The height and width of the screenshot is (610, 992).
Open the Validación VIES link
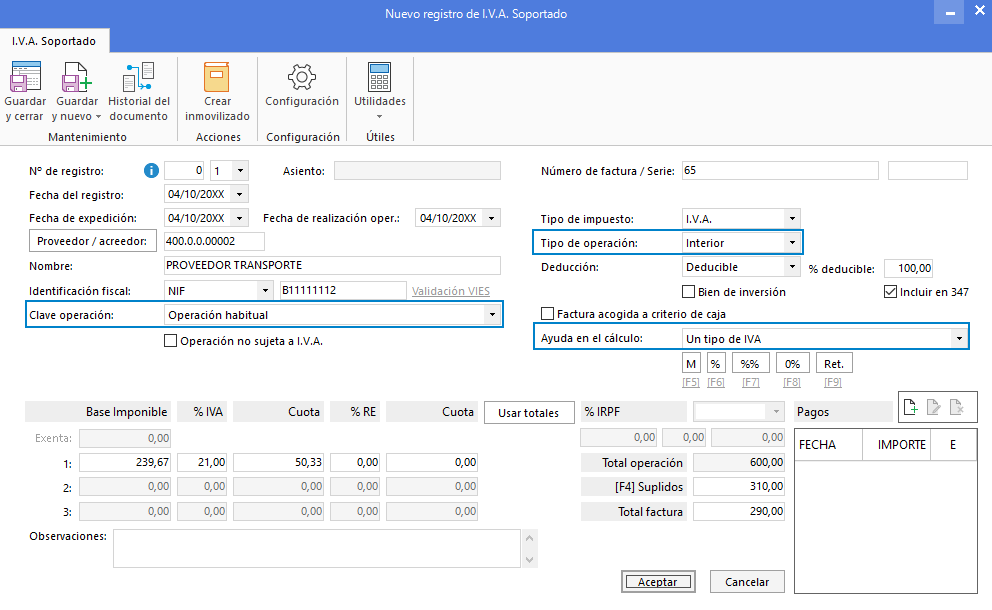click(451, 291)
